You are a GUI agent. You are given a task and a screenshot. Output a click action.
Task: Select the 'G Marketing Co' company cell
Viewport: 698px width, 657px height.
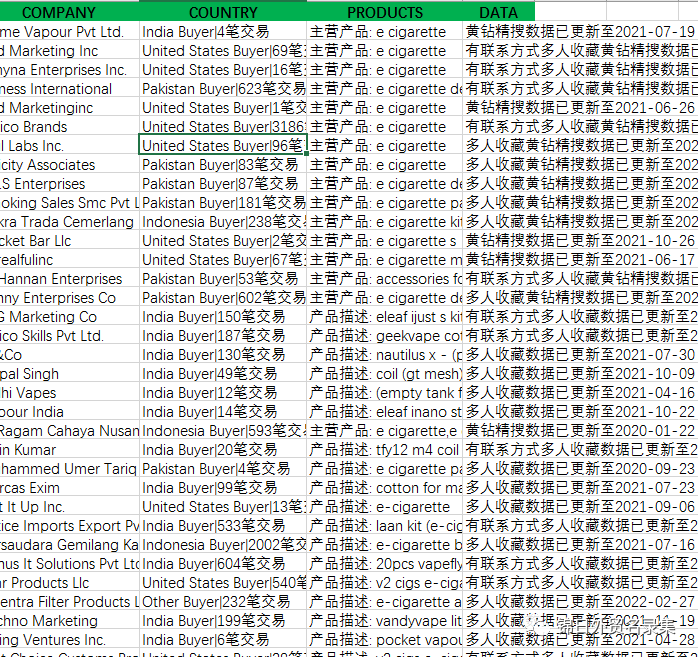pyautogui.click(x=69, y=316)
